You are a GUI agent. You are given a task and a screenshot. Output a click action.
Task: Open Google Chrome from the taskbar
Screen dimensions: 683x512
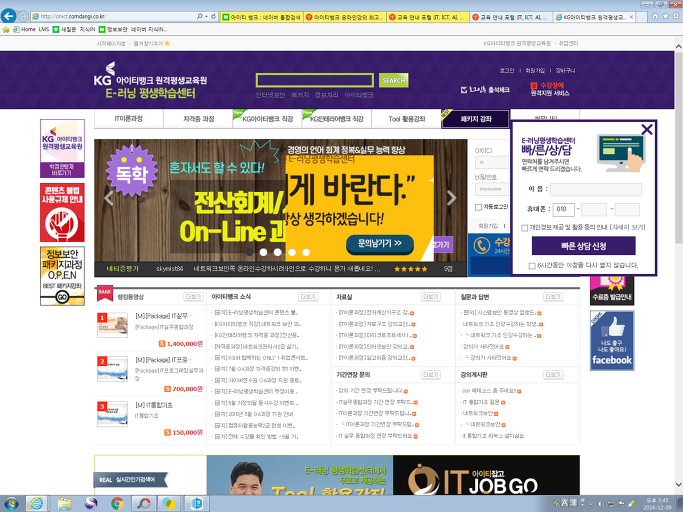(117, 504)
